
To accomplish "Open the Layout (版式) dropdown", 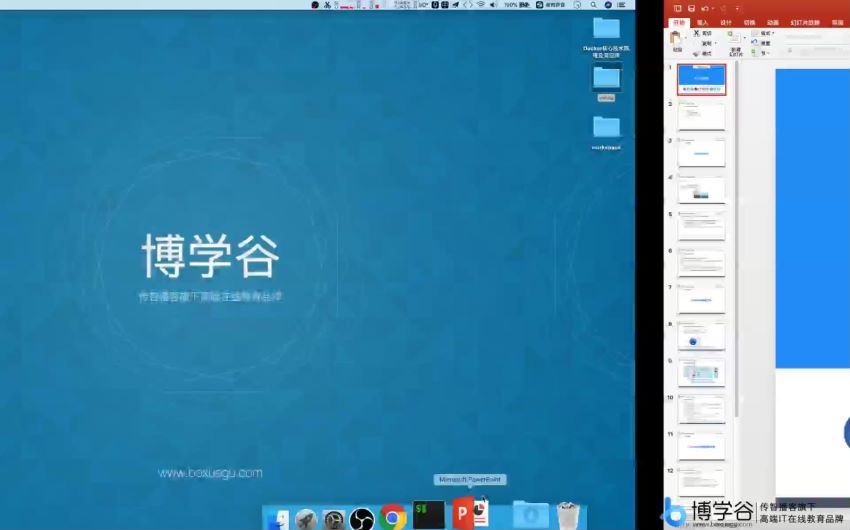I will tap(764, 33).
